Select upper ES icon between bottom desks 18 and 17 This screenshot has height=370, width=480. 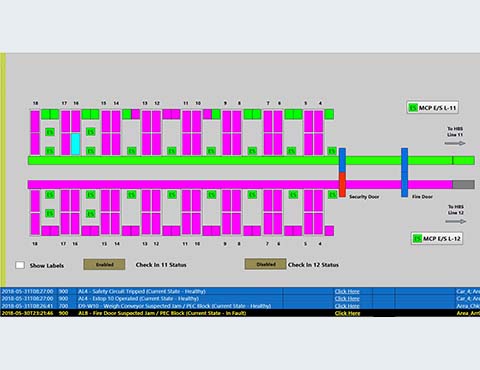[50, 195]
